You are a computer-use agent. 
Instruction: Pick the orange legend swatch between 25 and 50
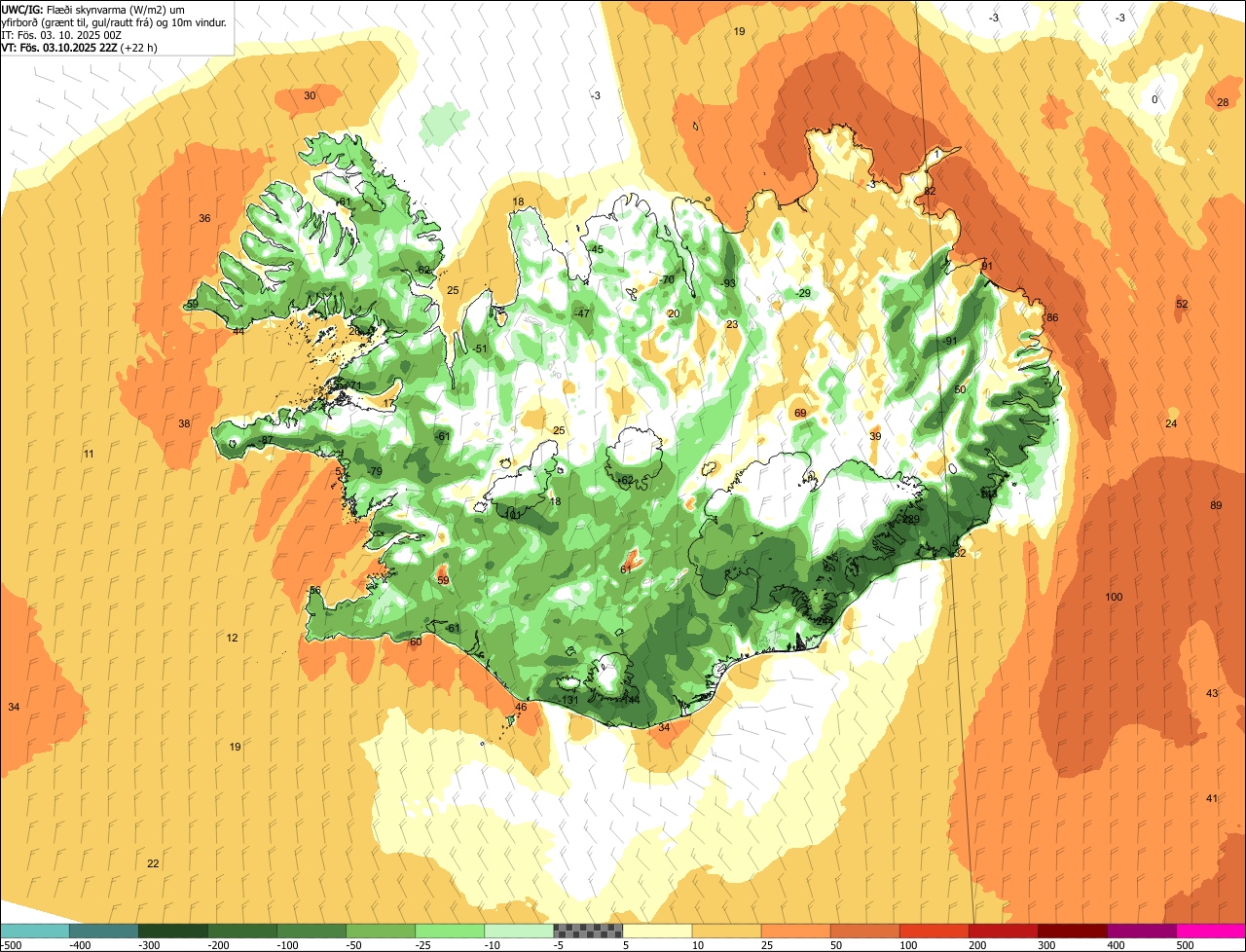tap(795, 931)
